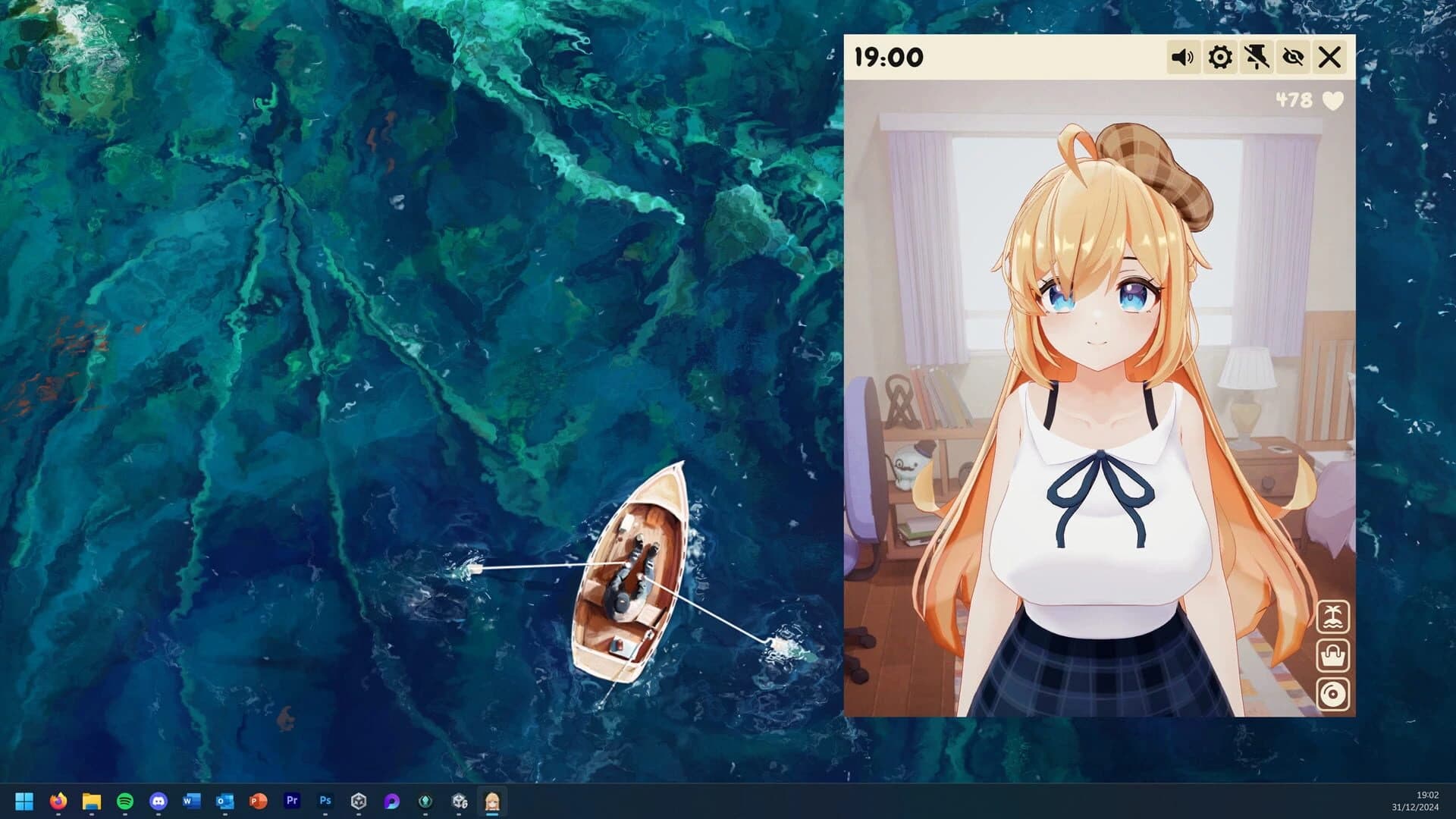The image size is (1456, 819).
Task: Click the 19:00 clock display
Action: (887, 56)
